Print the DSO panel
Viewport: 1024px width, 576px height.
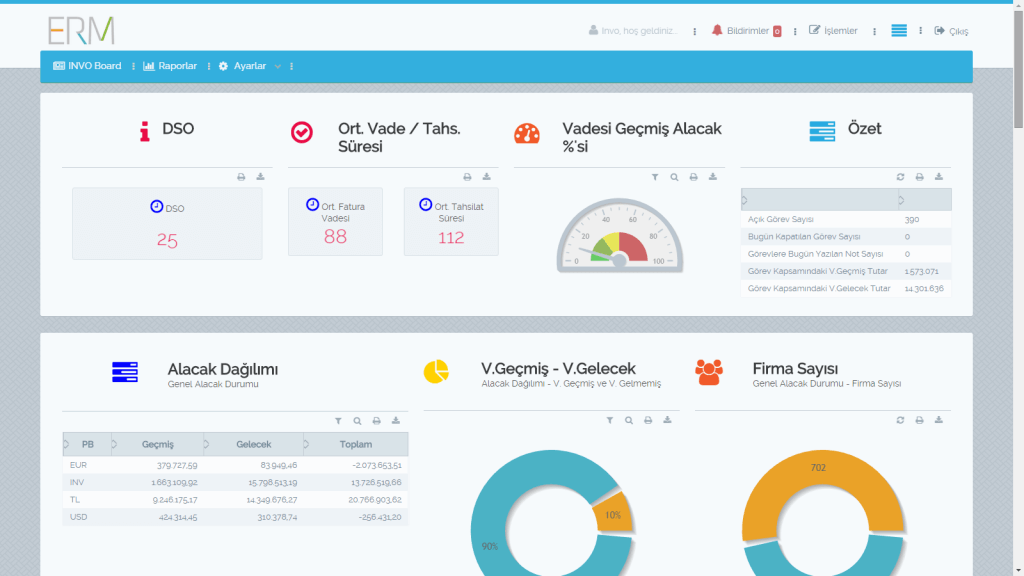(x=241, y=177)
